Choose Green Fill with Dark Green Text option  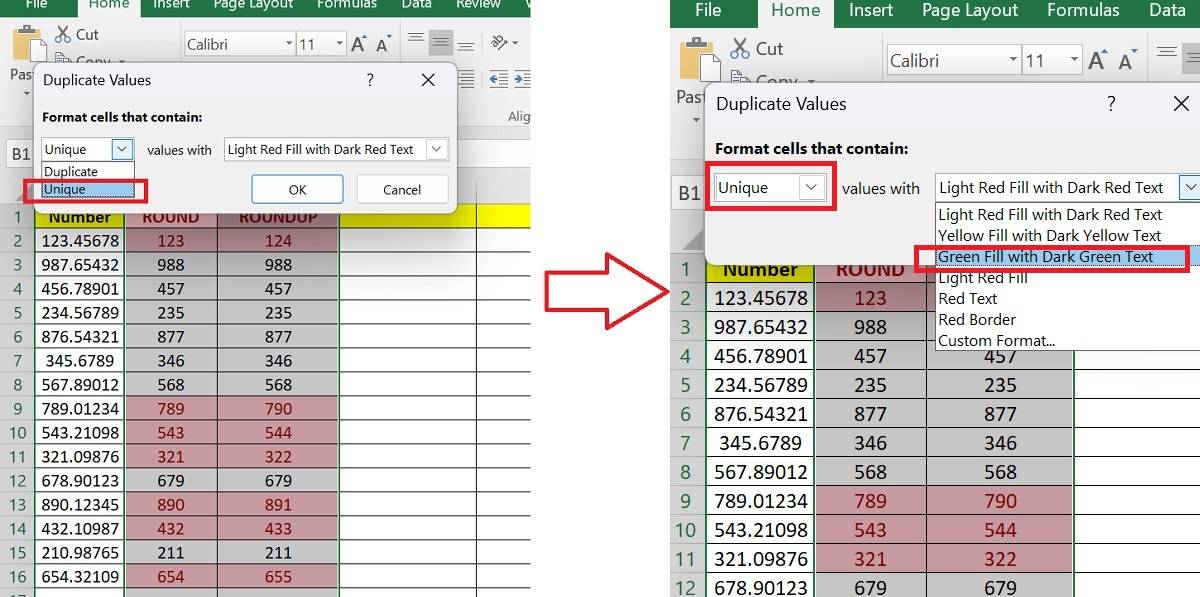click(1045, 257)
